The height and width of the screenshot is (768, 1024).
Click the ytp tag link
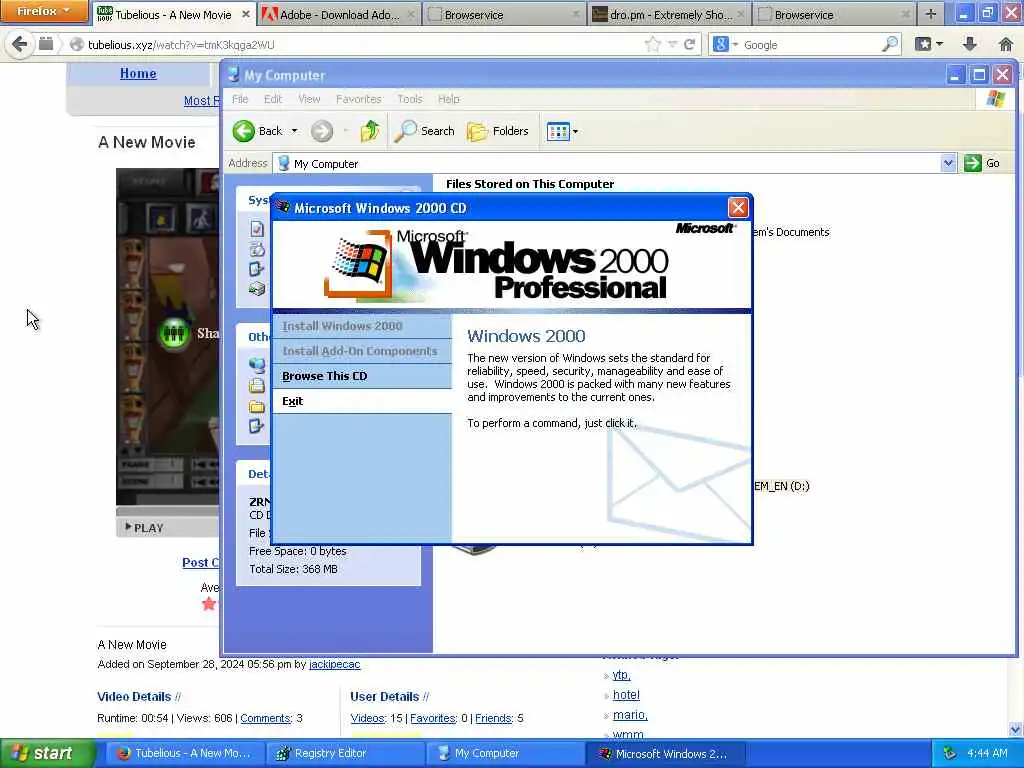tap(621, 675)
